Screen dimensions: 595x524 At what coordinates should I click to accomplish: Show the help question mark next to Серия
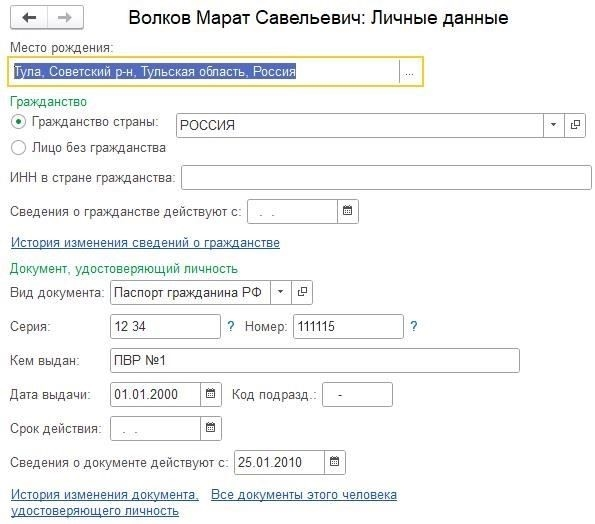click(x=230, y=326)
